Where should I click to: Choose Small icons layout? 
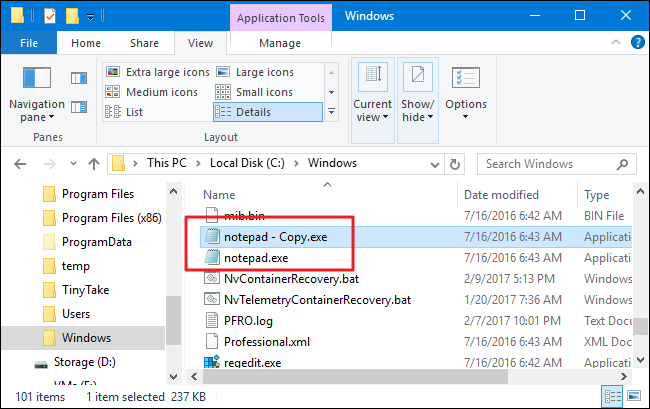(x=254, y=92)
